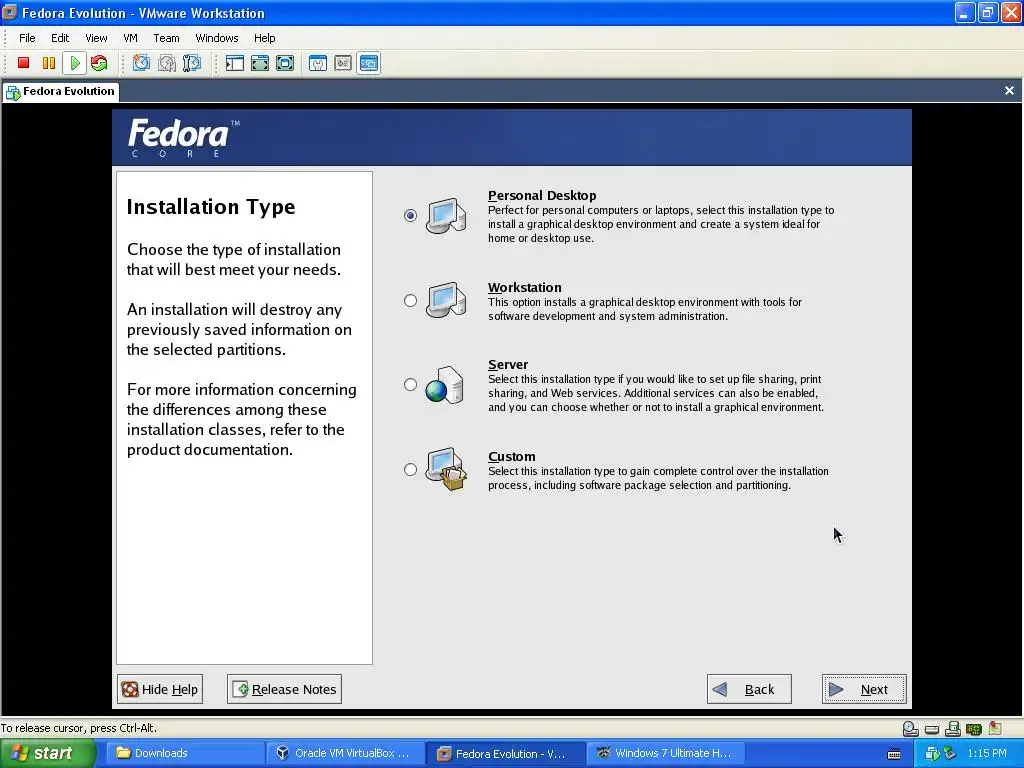The width and height of the screenshot is (1024, 768).
Task: Click the Quick Switch view icon
Action: point(260,63)
